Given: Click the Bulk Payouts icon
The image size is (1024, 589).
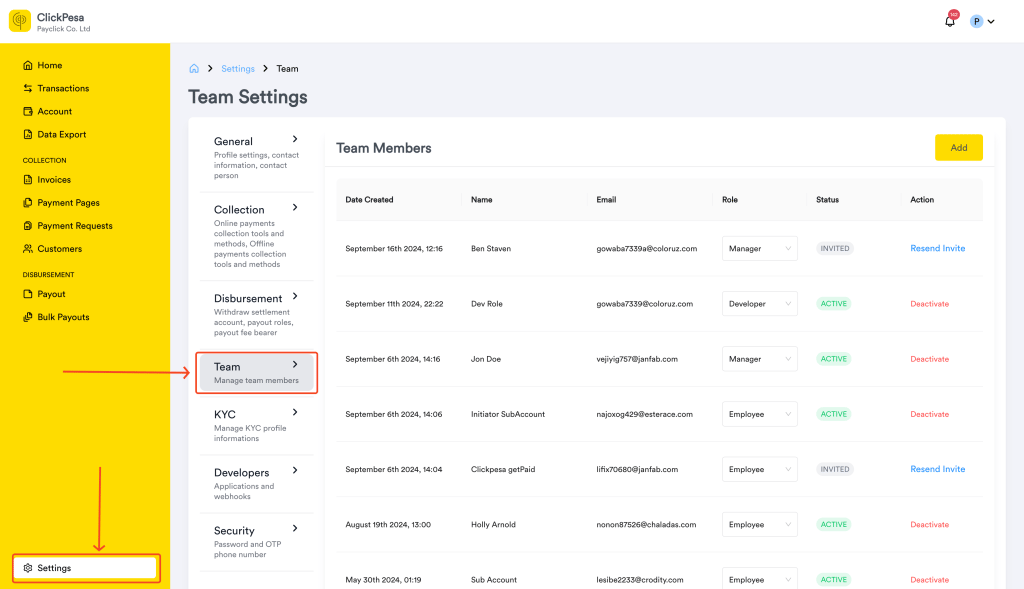Looking at the screenshot, I should point(27,317).
